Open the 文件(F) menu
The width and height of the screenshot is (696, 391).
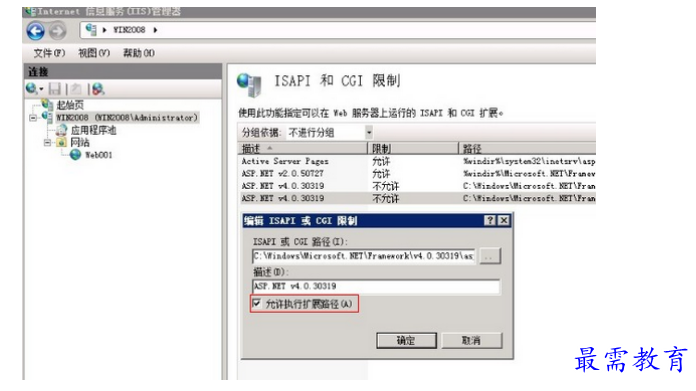pyautogui.click(x=49, y=53)
